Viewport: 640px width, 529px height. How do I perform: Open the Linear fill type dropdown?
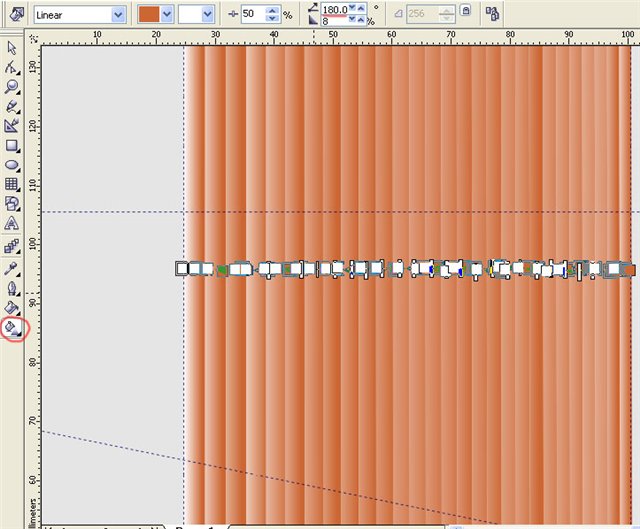point(118,15)
